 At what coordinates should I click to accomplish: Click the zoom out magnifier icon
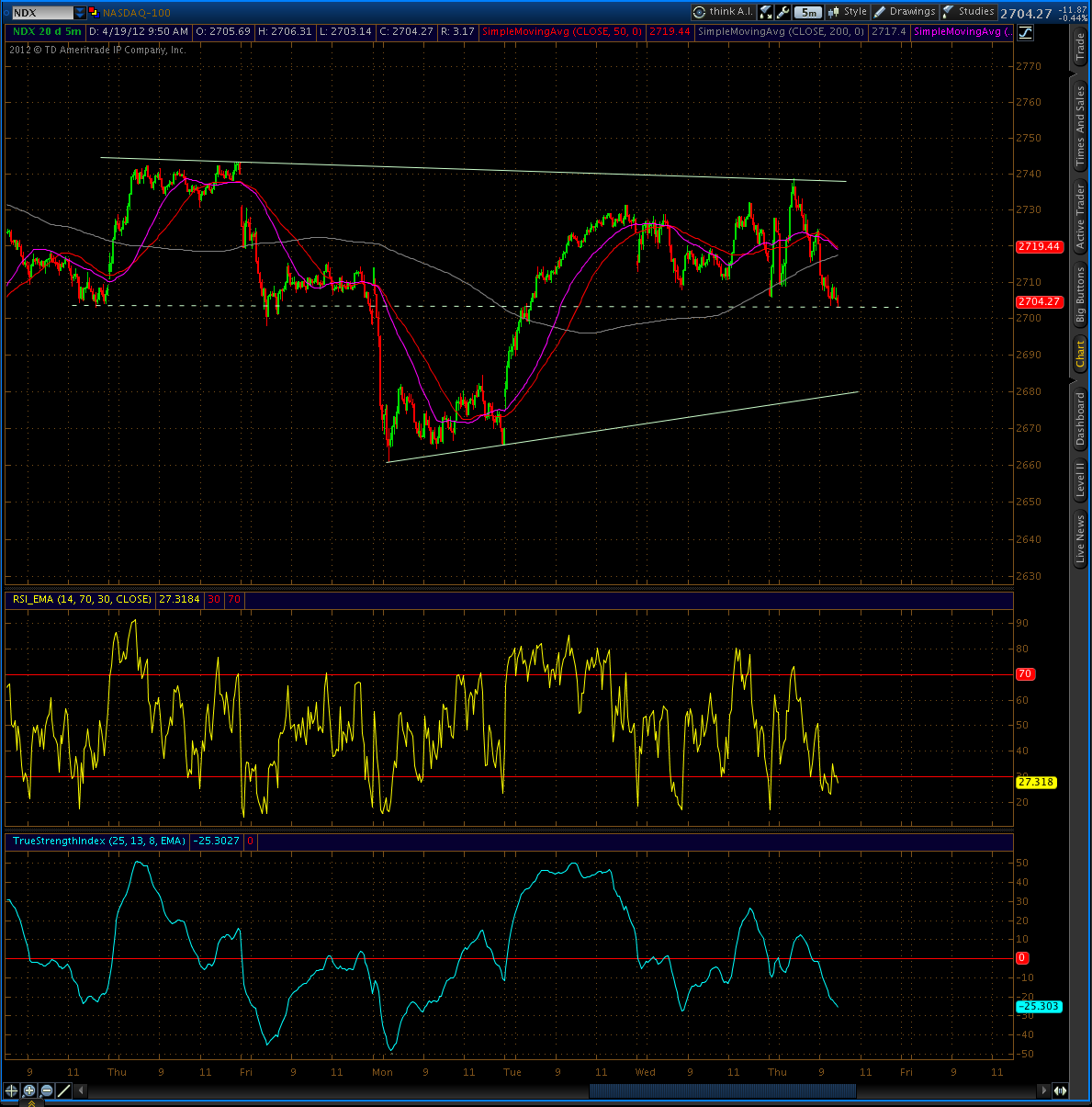click(47, 1090)
